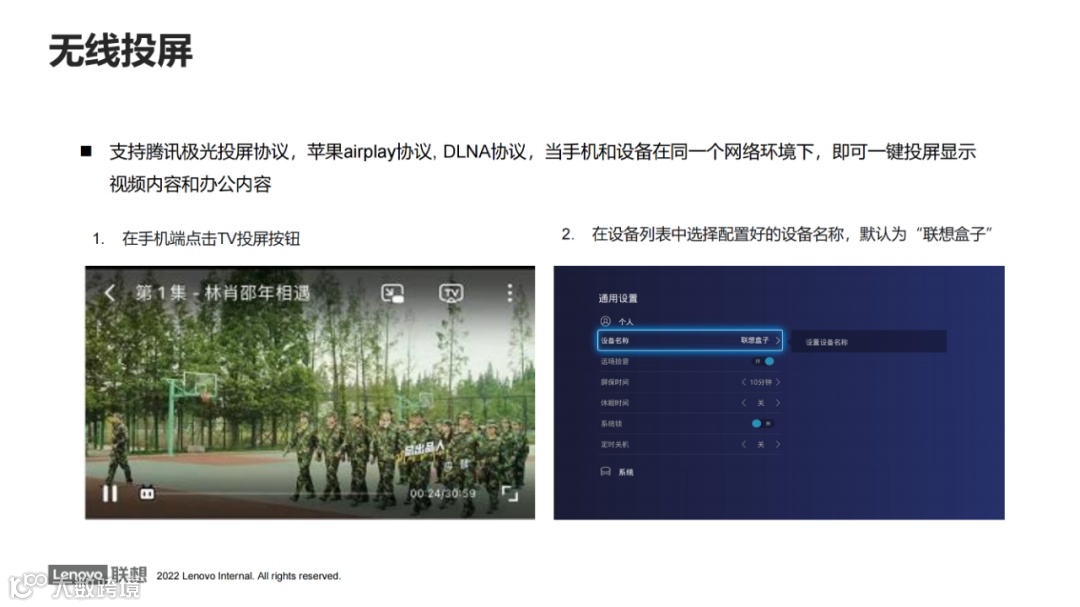The image size is (1080, 607).
Task: Click the 系统锁 row label
Action: click(x=611, y=424)
